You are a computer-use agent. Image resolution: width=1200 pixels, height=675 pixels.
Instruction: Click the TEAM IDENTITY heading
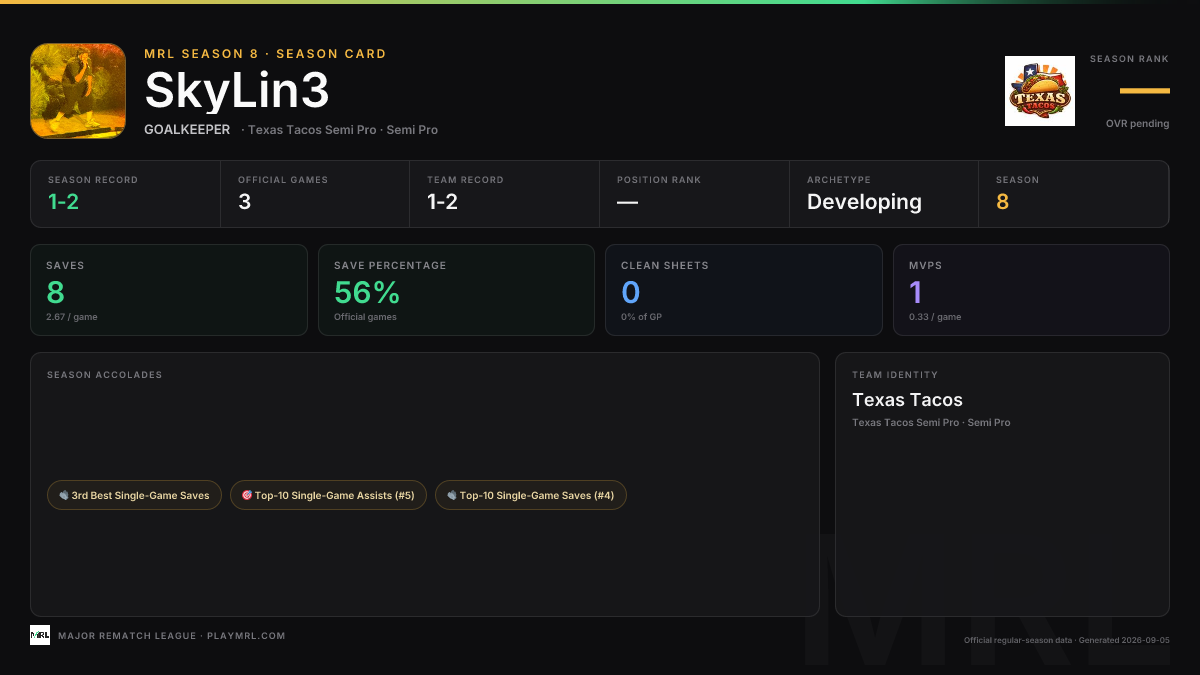point(895,375)
